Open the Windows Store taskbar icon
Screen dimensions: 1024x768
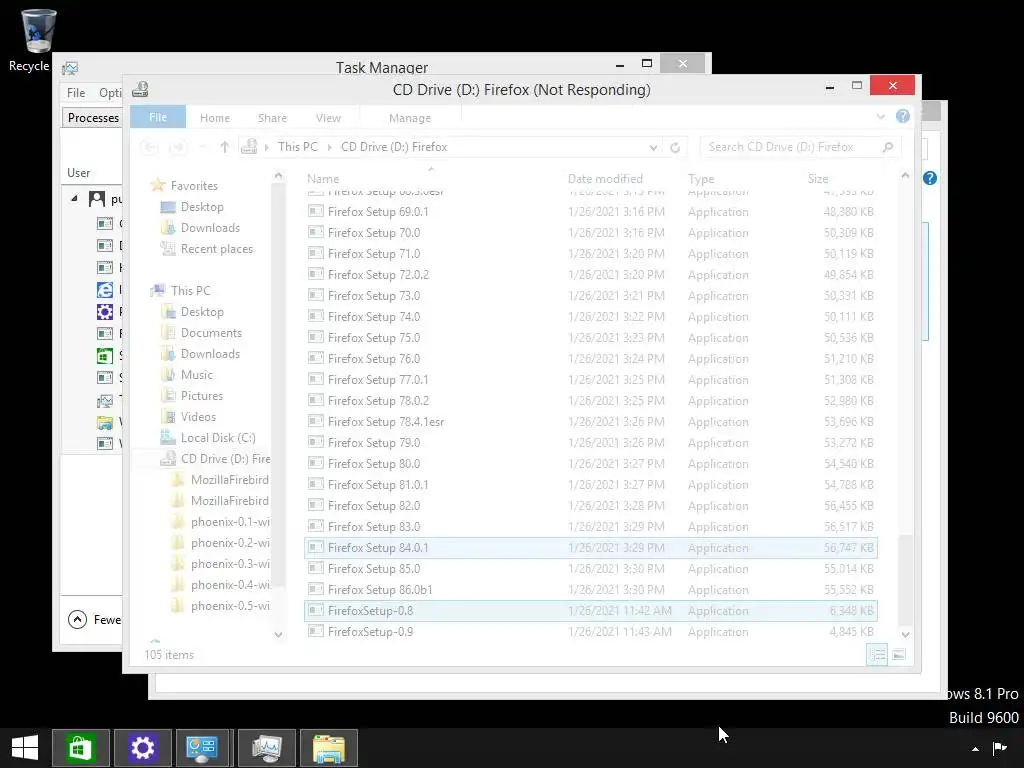(x=80, y=748)
